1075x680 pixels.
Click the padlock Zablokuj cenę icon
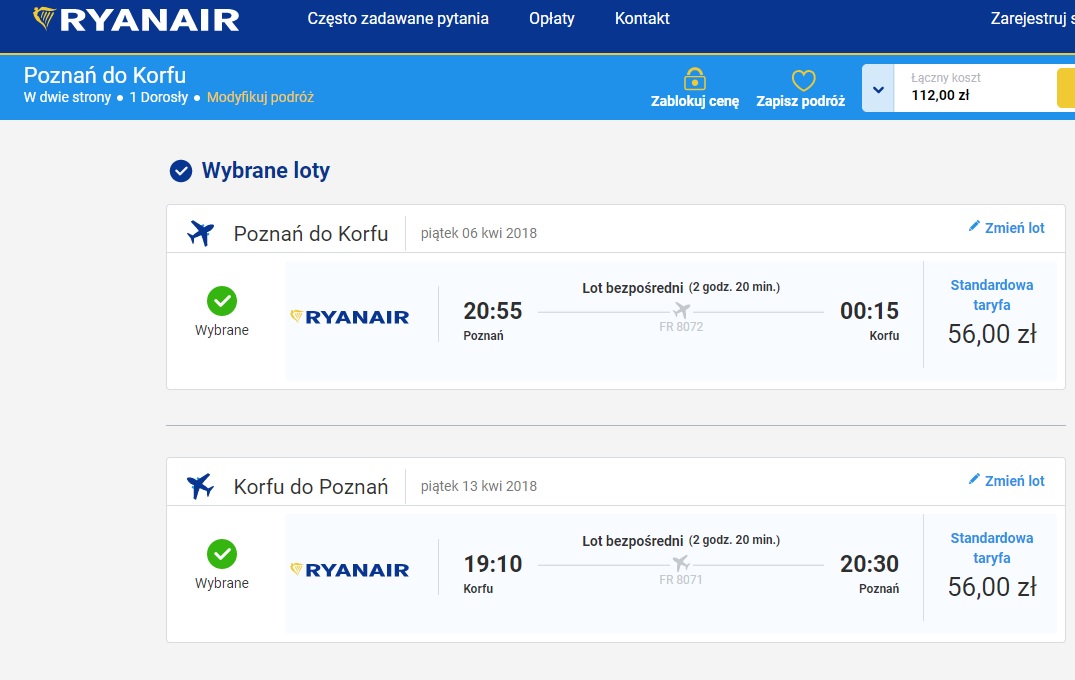694,79
